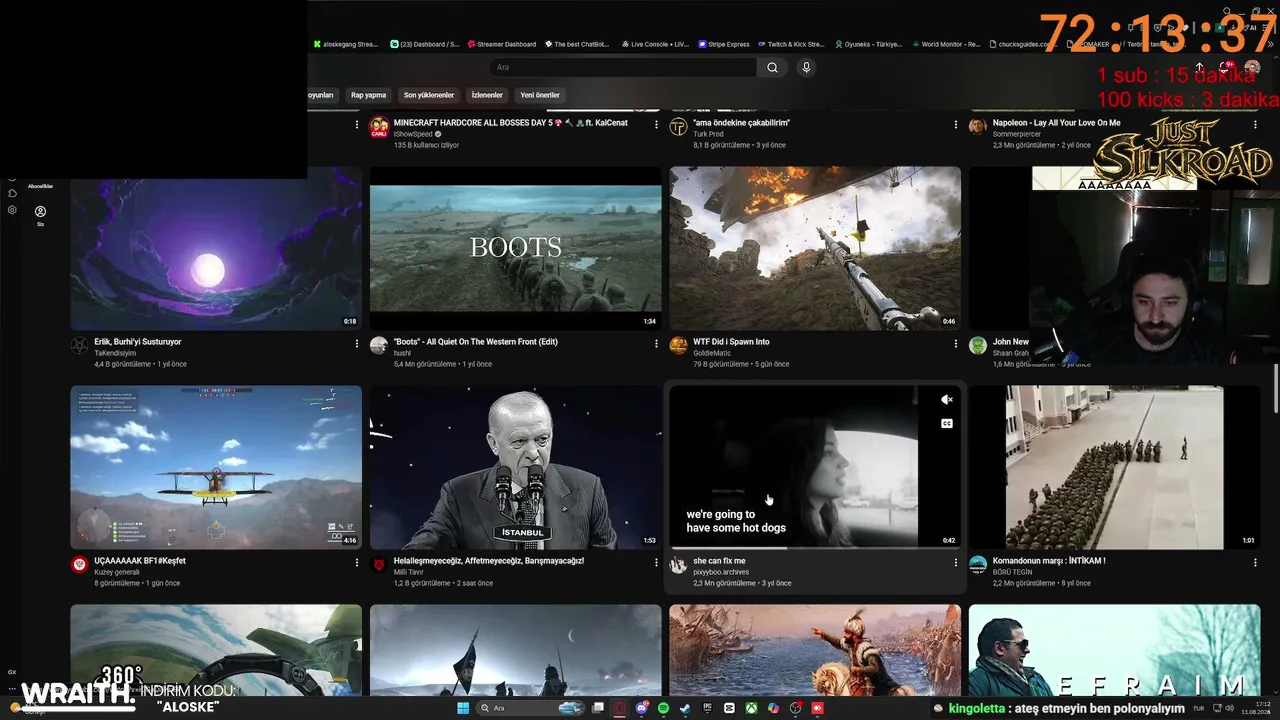This screenshot has height=720, width=1280.
Task: Open Epic Games Launcher from taskbar
Action: [x=708, y=708]
